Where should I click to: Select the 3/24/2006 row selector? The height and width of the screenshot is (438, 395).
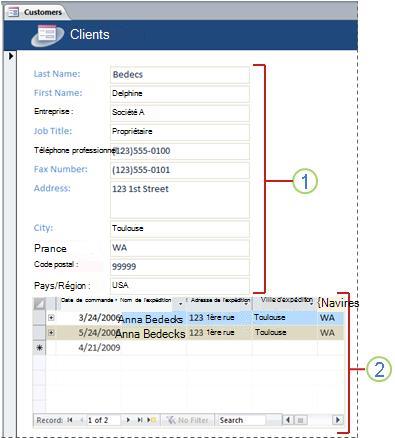click(x=39, y=318)
